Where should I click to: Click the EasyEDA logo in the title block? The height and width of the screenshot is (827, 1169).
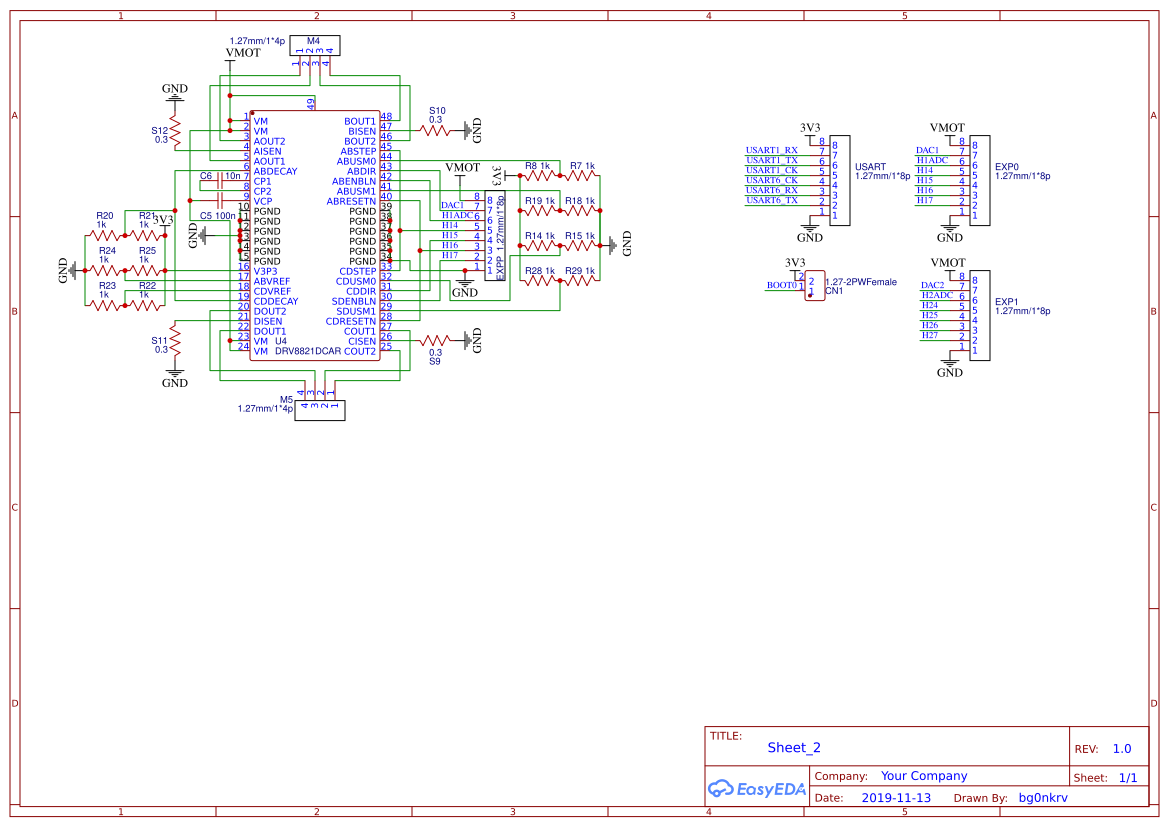coord(757,789)
